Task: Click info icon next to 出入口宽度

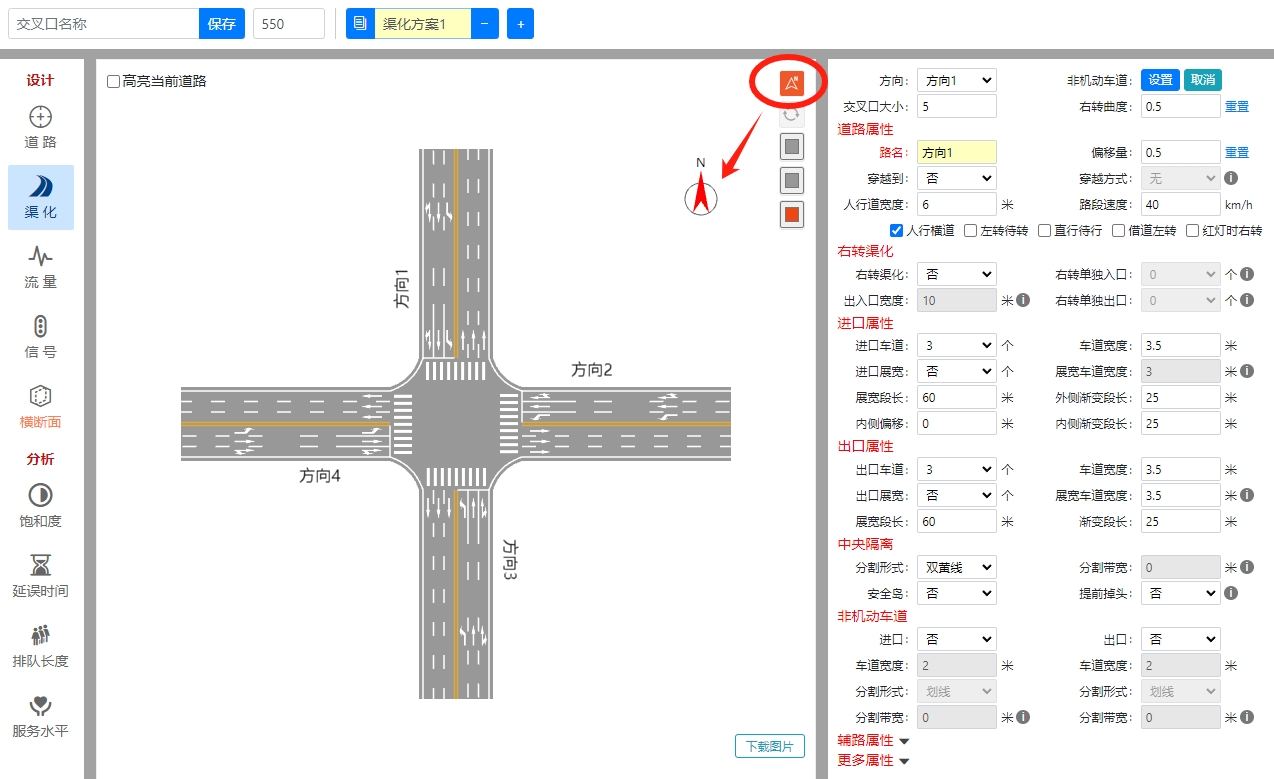Action: [x=1022, y=300]
